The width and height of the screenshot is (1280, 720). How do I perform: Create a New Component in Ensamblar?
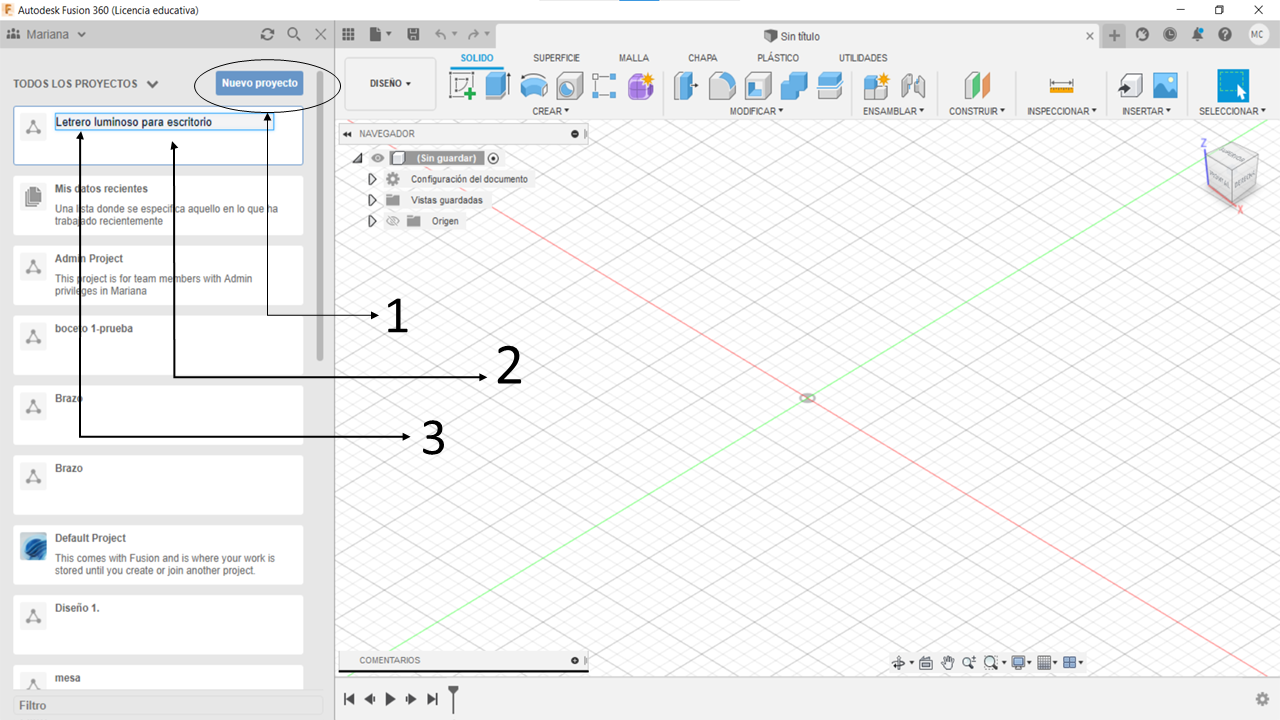pos(876,86)
